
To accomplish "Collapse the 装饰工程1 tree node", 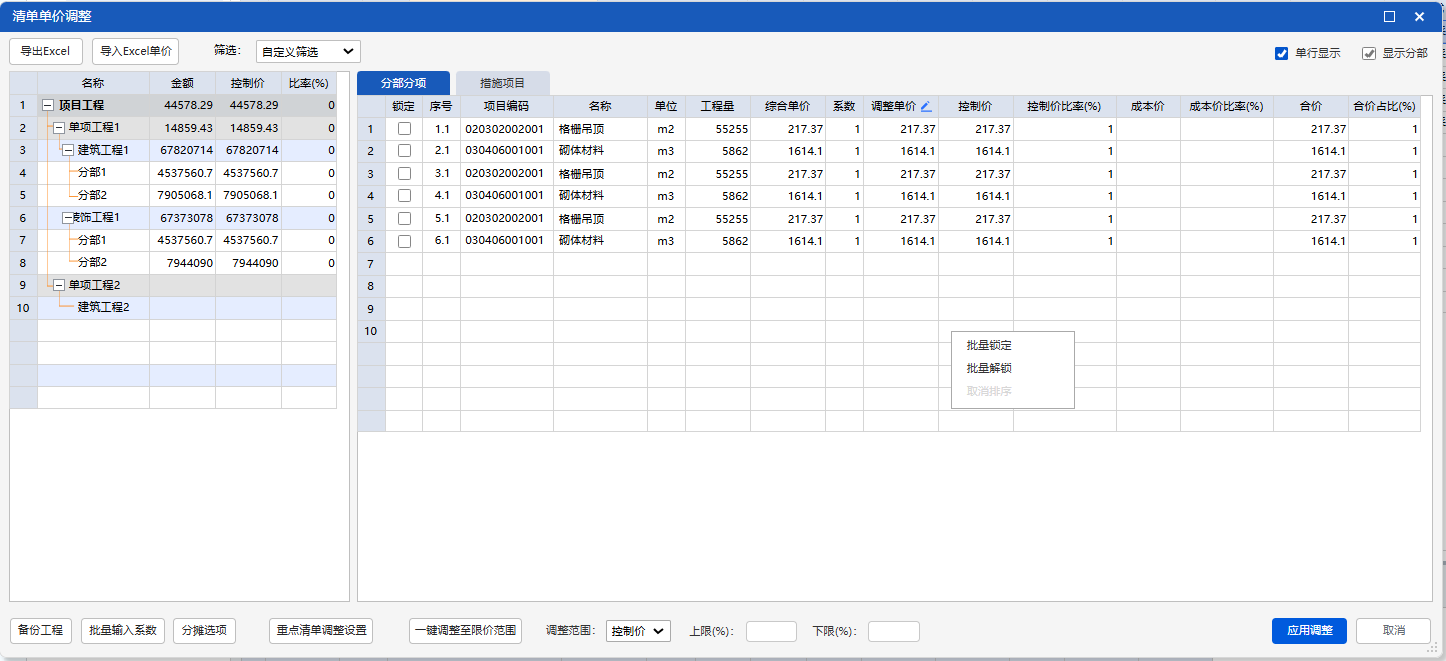I will [x=68, y=217].
